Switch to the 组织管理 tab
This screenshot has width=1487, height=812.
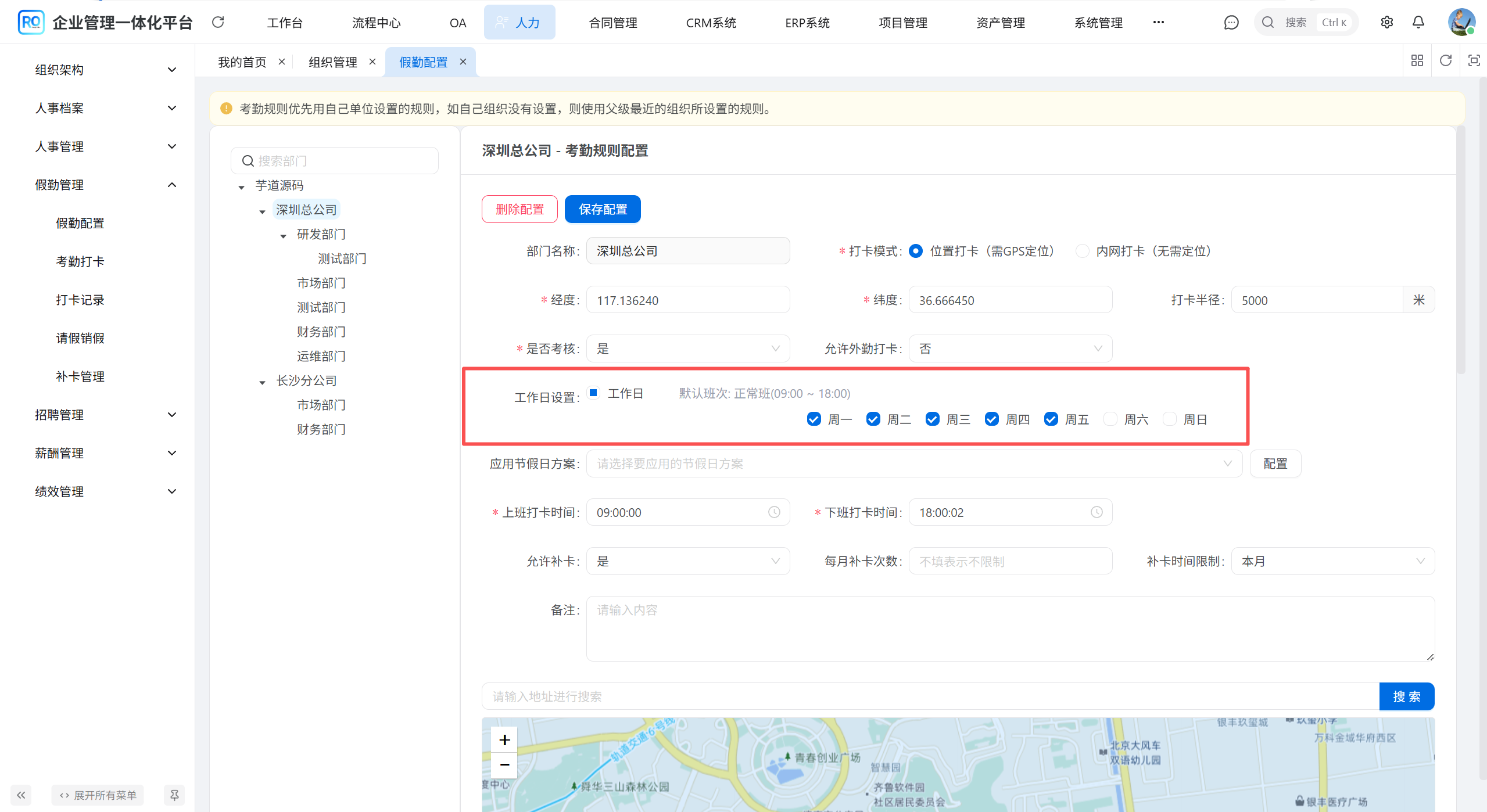click(332, 62)
